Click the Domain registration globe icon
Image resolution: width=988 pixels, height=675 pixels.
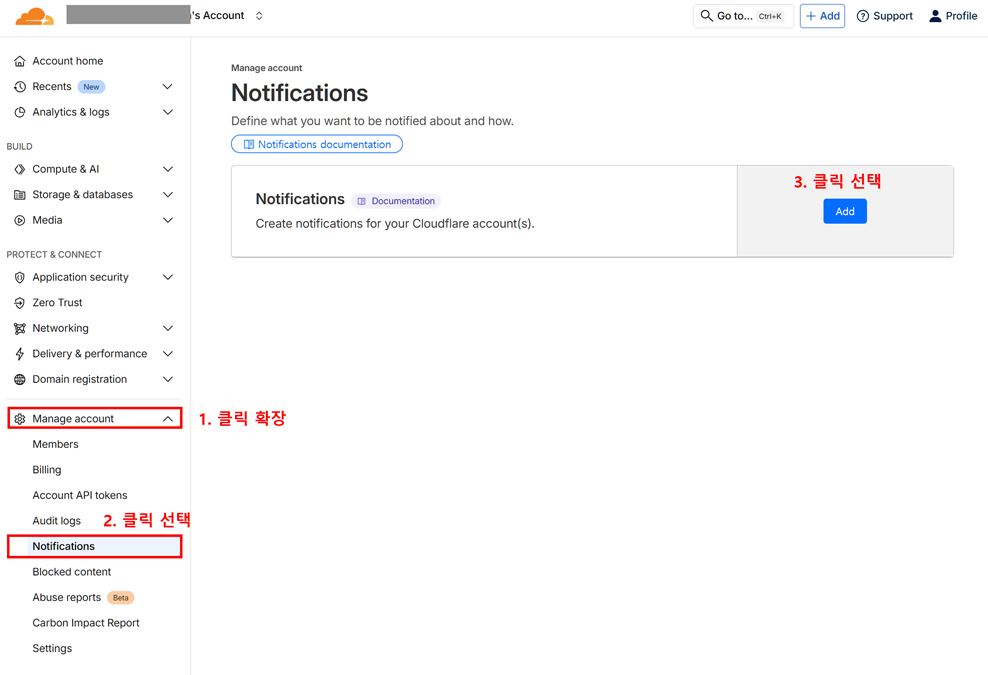(20, 379)
